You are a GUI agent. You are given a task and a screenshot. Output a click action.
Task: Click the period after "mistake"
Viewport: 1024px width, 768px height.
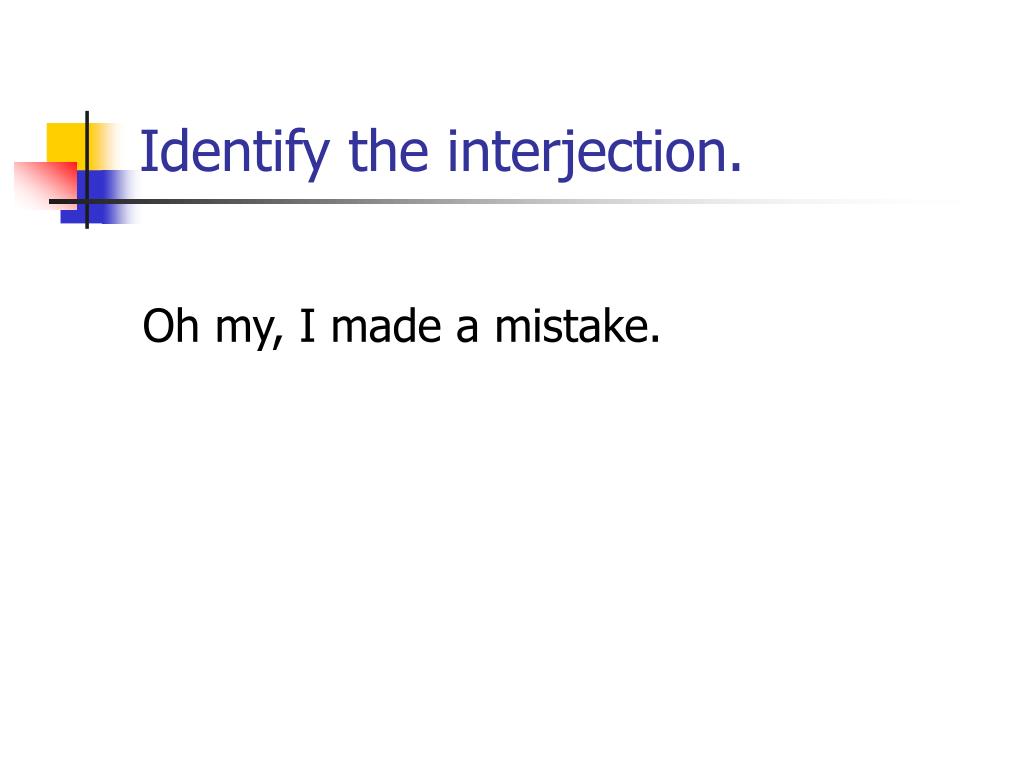point(655,338)
